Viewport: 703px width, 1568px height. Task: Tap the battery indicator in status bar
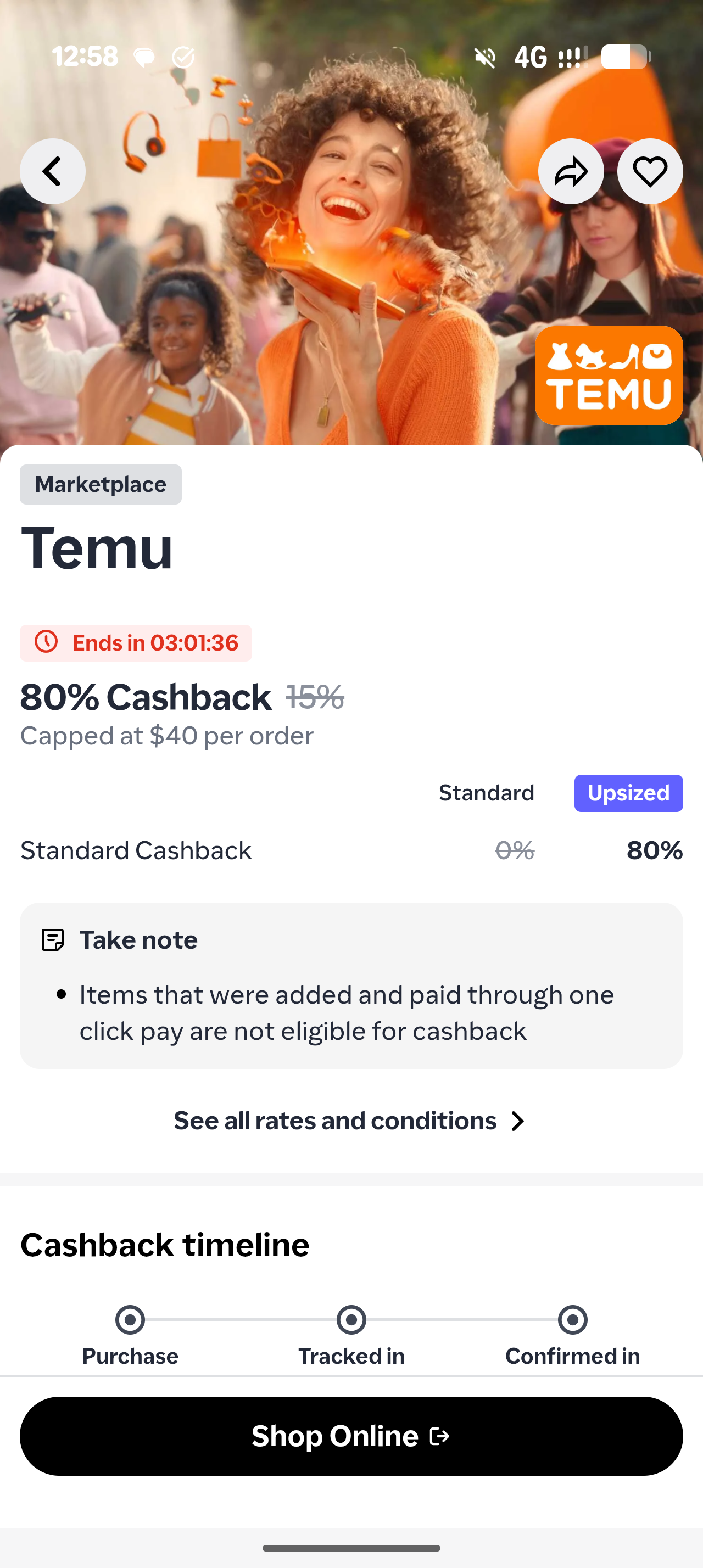coord(625,57)
